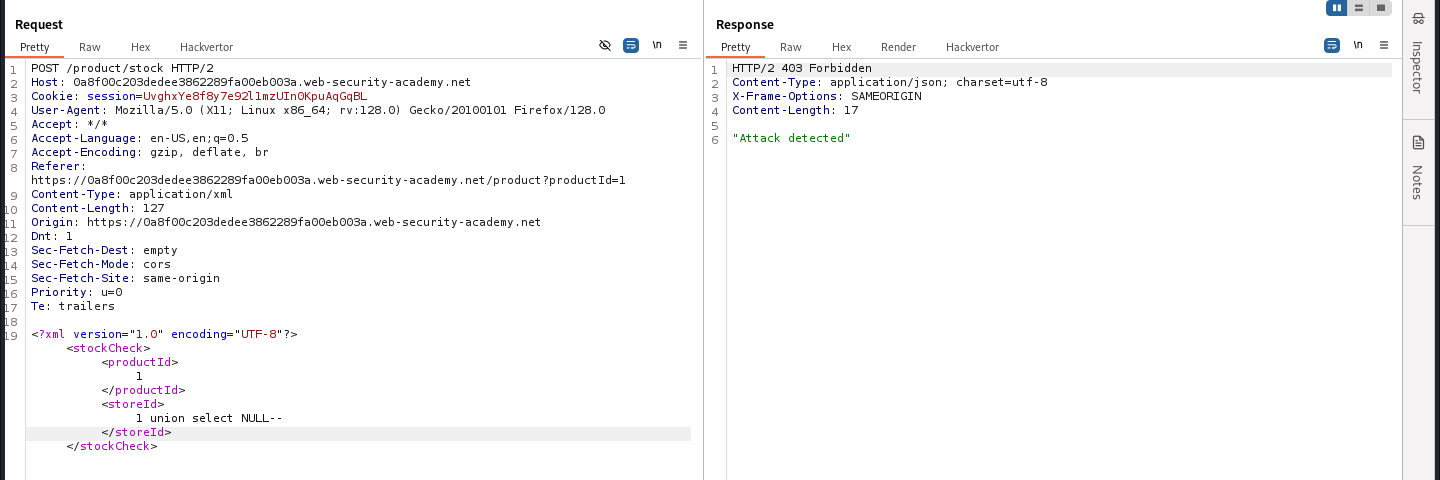
Task: Switch Request view to Raw tab
Action: coord(90,47)
